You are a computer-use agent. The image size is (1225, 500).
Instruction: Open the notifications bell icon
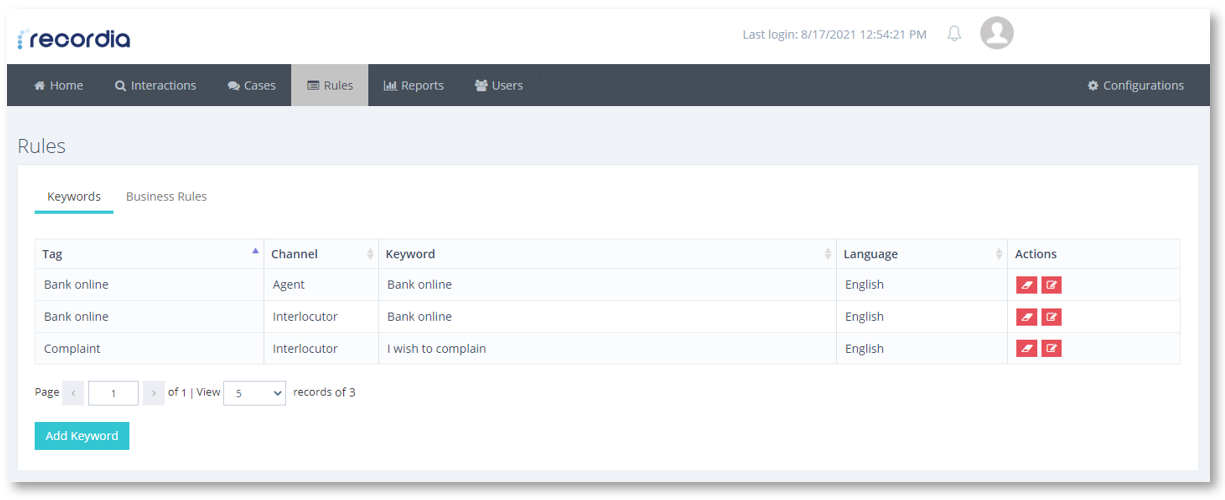tap(954, 34)
